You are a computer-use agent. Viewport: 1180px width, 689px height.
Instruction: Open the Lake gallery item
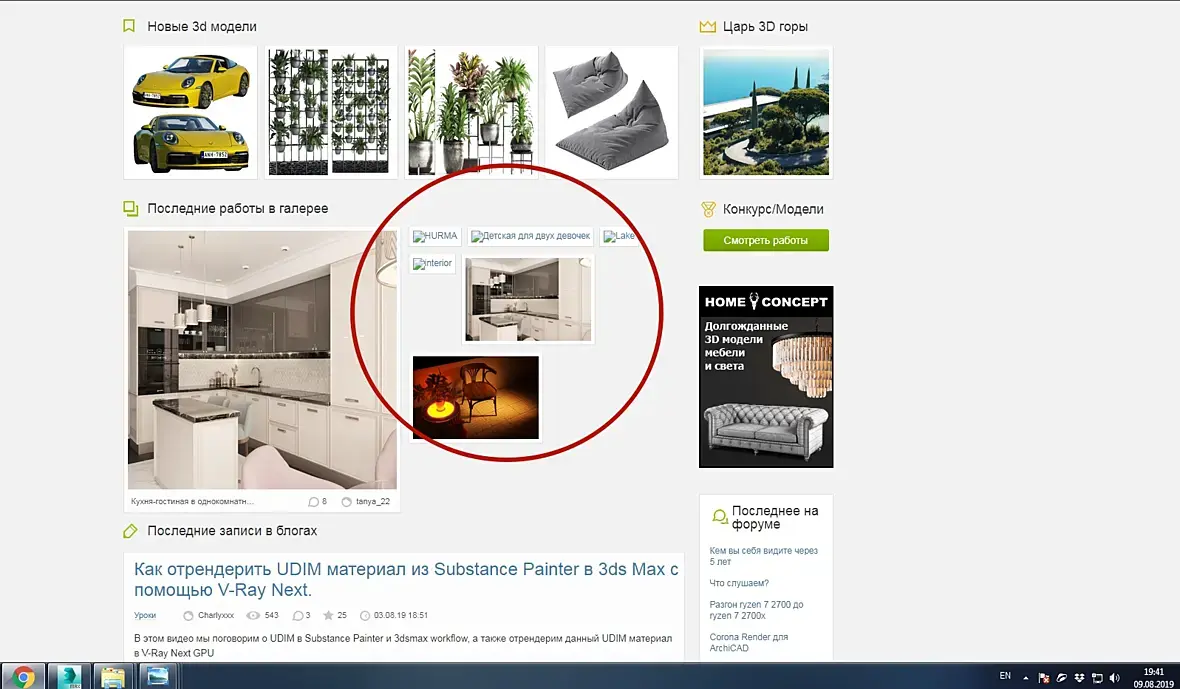pyautogui.click(x=619, y=236)
